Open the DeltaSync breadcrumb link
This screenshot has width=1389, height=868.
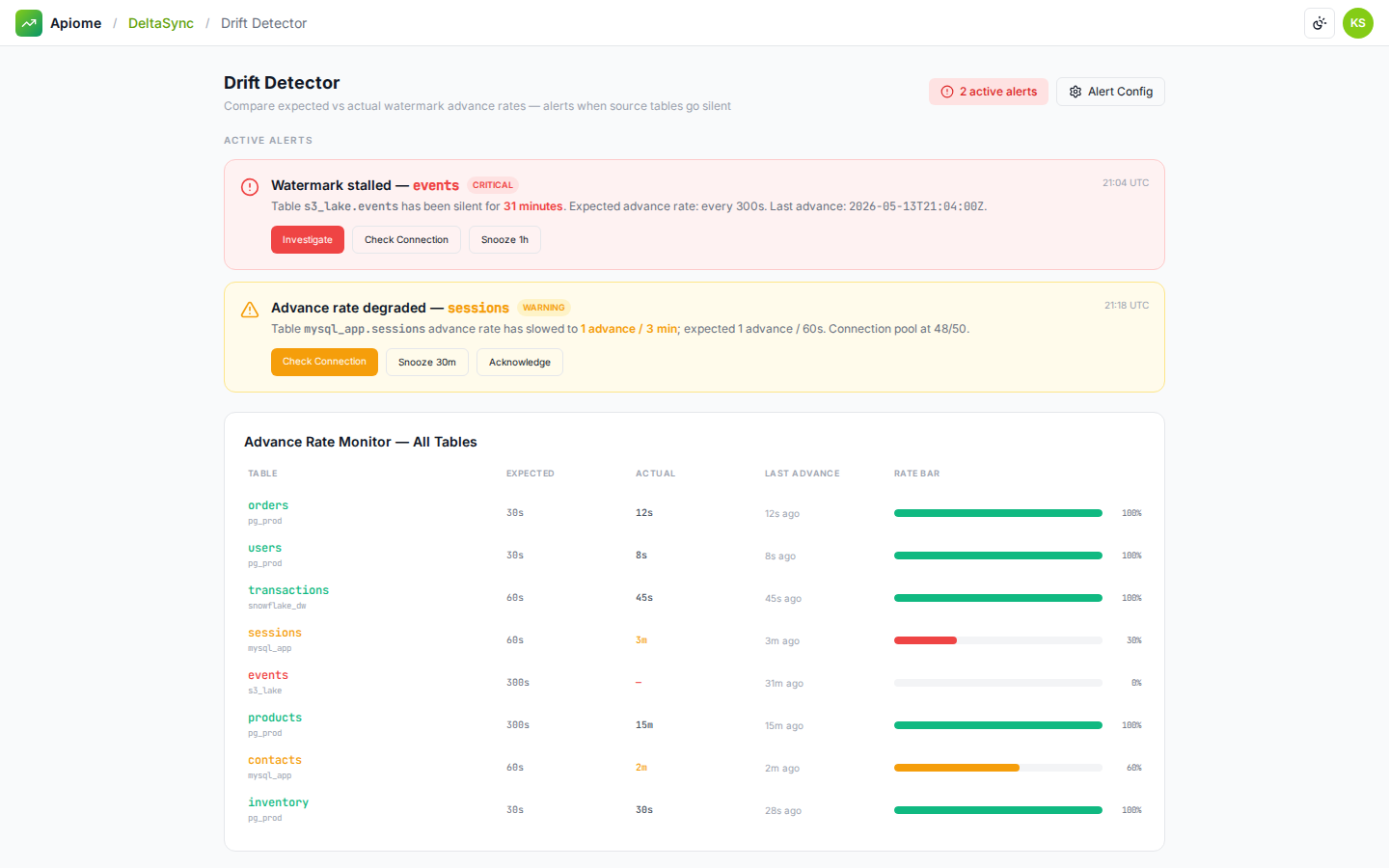[x=161, y=23]
